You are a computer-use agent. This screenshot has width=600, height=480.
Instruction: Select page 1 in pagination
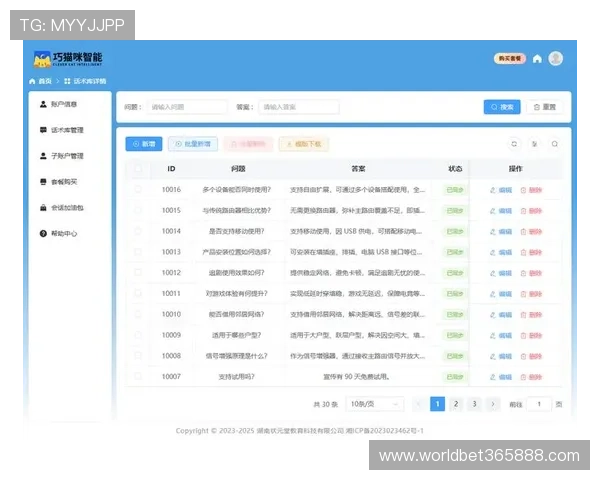[437, 404]
